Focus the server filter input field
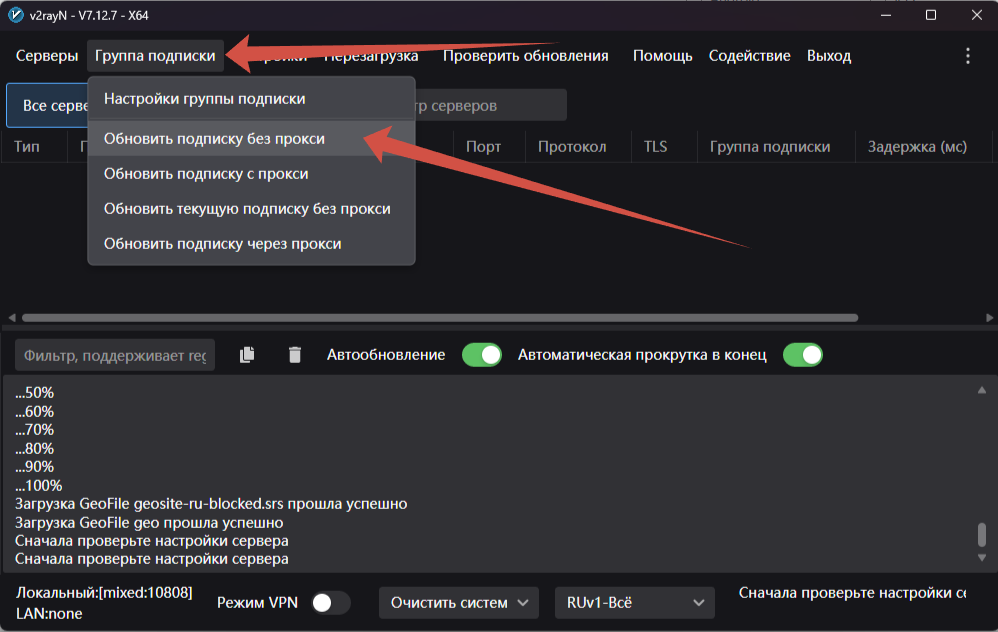The width and height of the screenshot is (998, 632). [x=490, y=105]
